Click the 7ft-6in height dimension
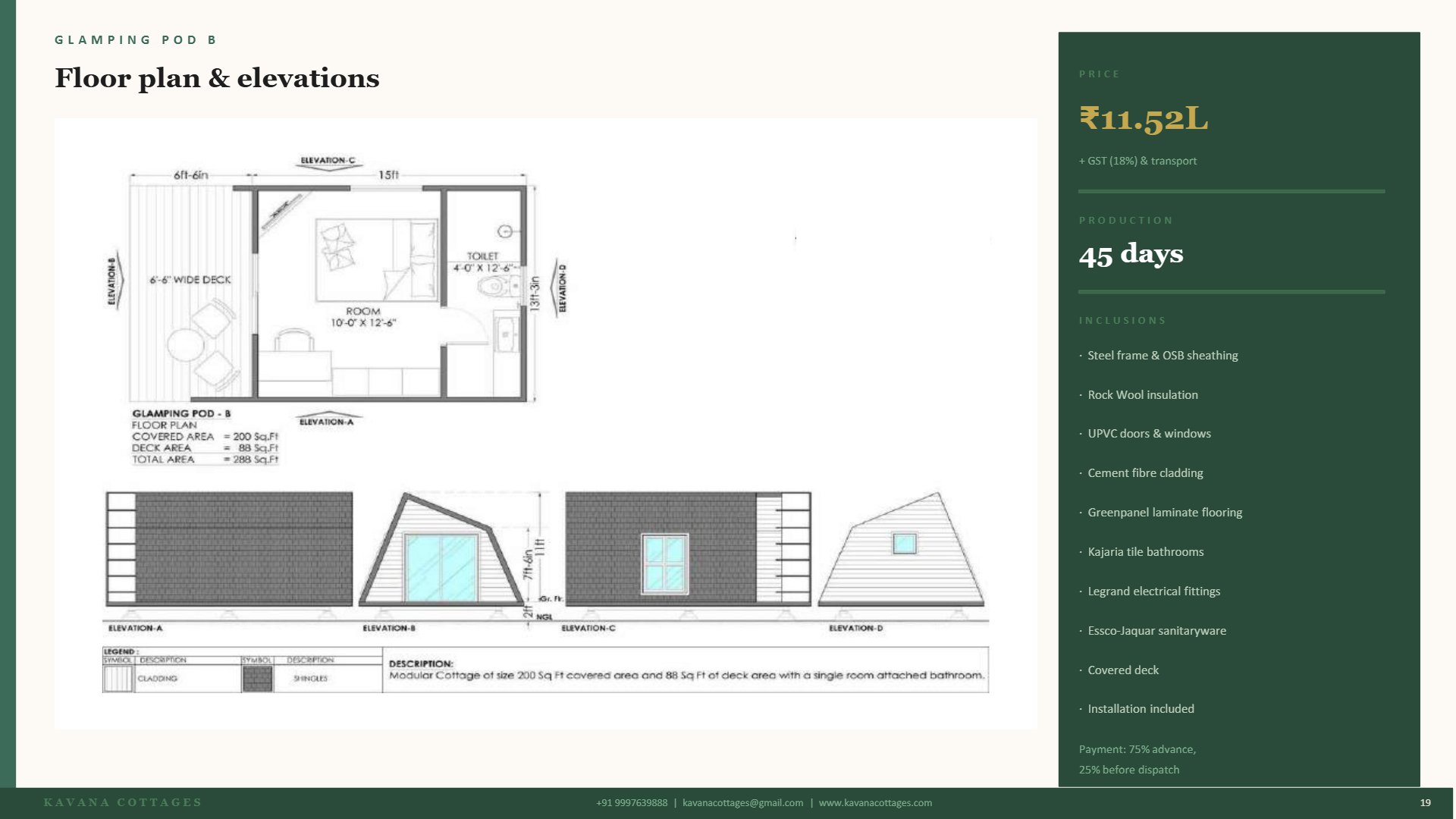Screen dimensions: 1456x819 [528, 565]
